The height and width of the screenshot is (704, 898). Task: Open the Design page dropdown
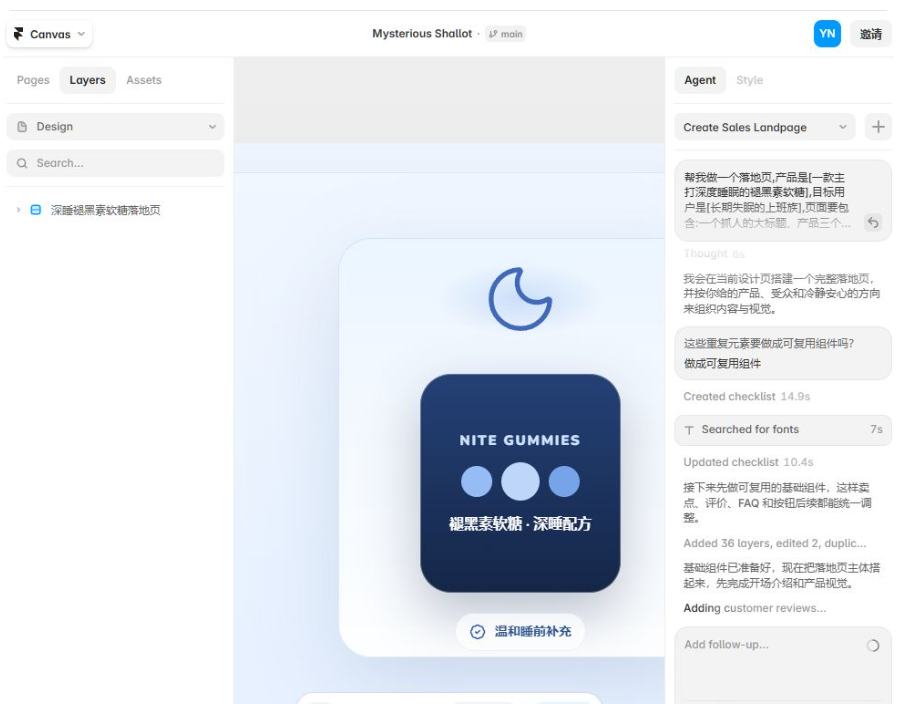click(115, 127)
